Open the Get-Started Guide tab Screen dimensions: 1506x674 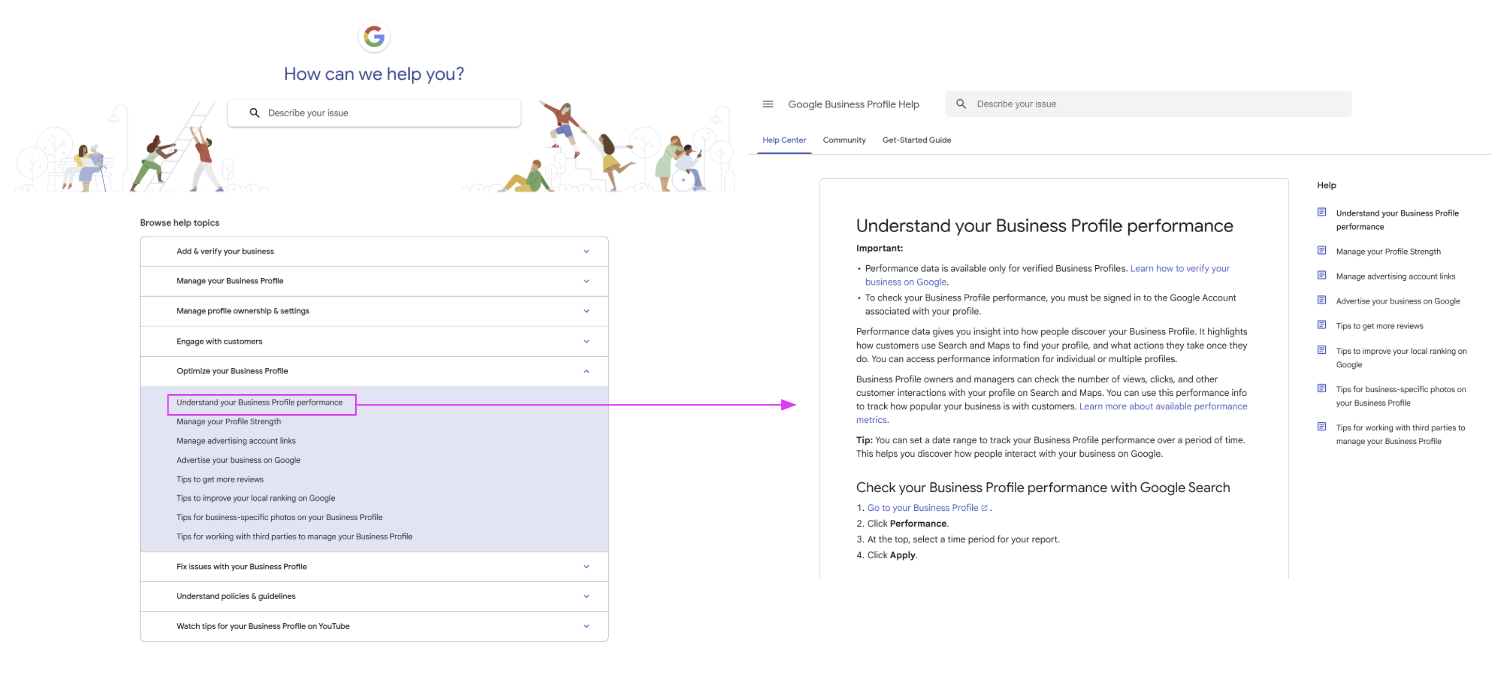click(x=917, y=140)
